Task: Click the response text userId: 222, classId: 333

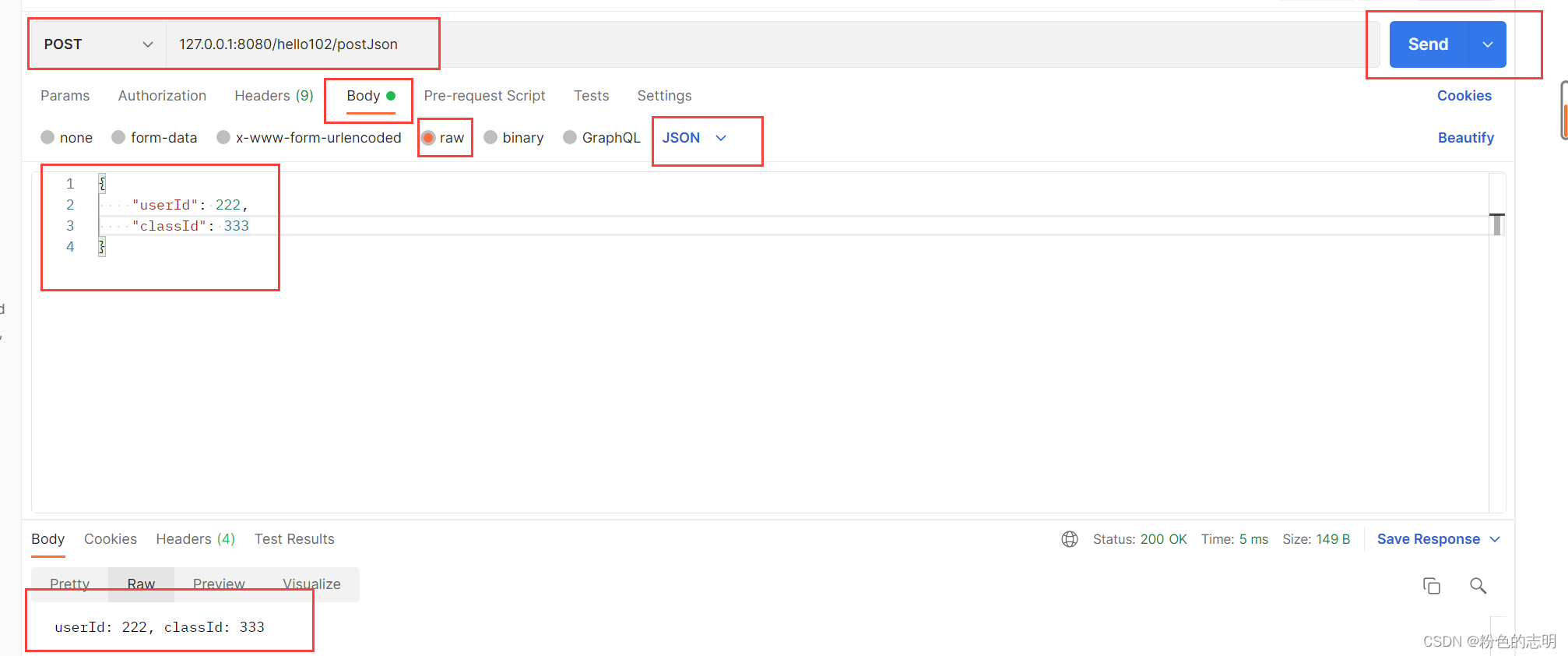Action: (160, 627)
